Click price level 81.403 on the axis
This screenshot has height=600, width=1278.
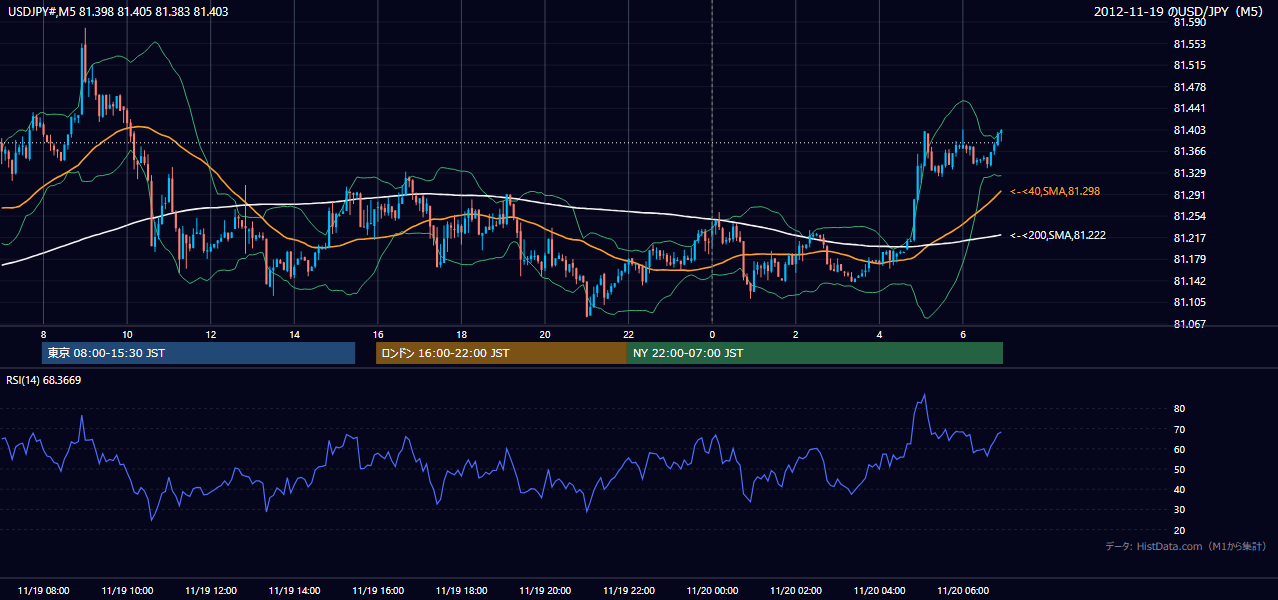(1188, 130)
